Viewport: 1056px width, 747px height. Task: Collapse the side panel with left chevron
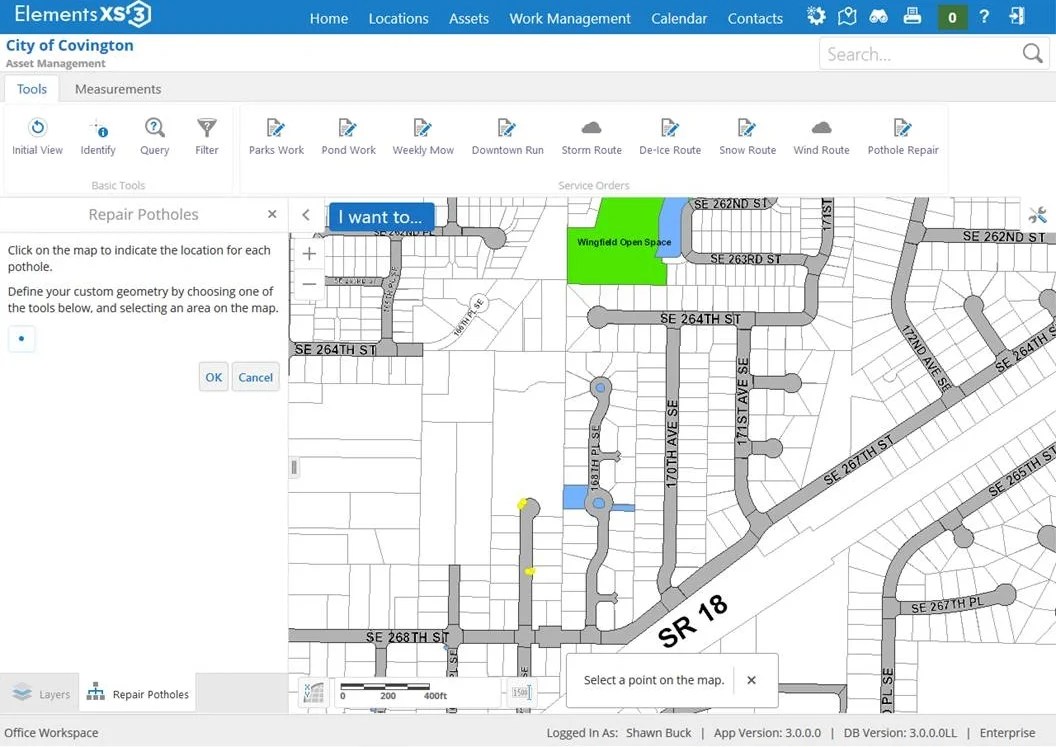point(306,215)
